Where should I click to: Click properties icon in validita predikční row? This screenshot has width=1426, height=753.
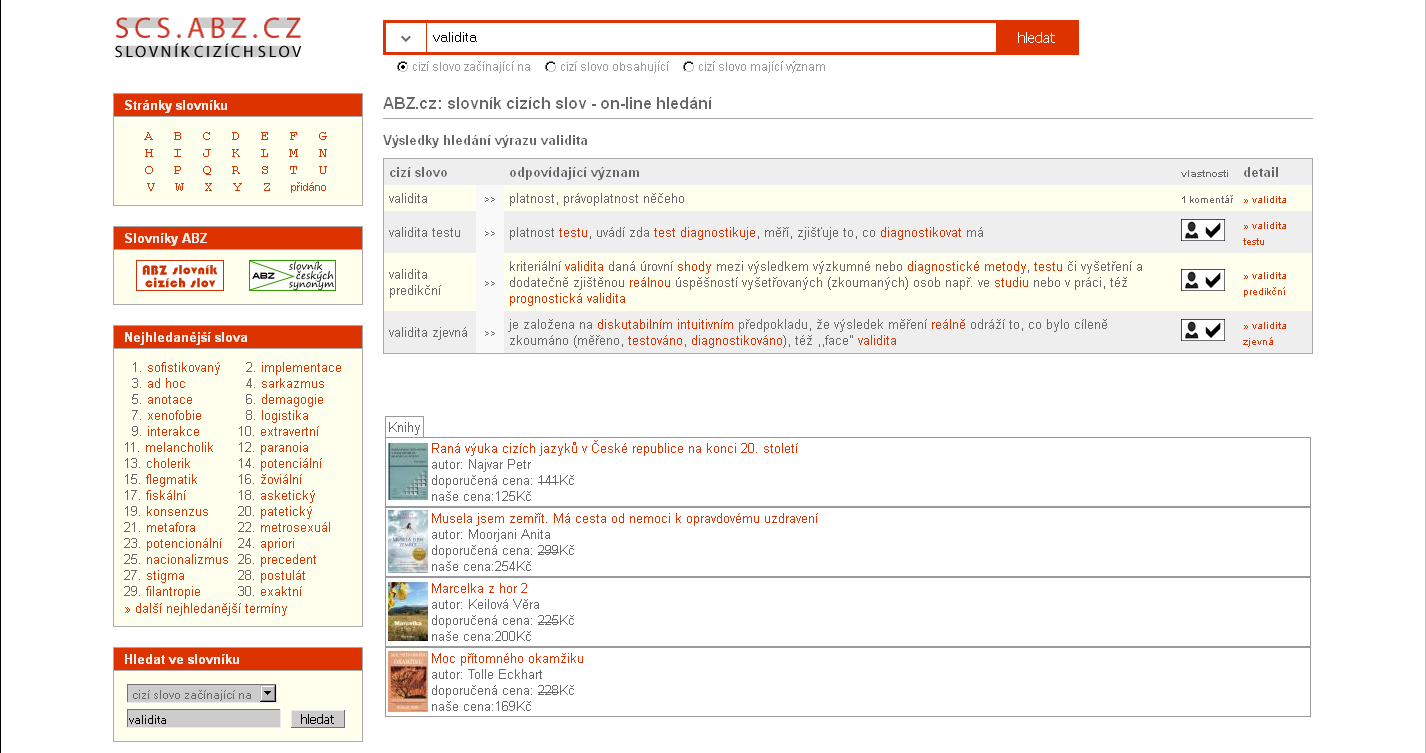tap(1202, 280)
